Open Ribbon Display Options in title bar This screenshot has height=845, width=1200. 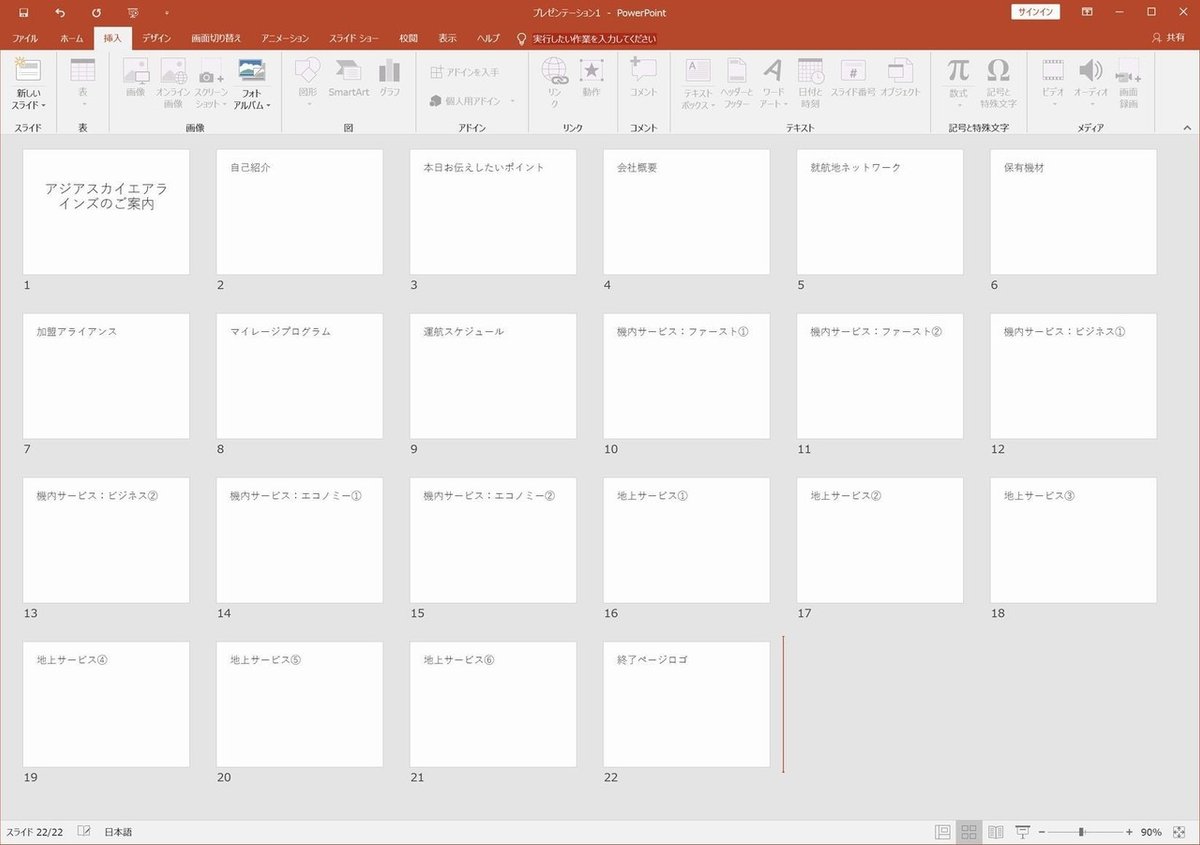1087,12
